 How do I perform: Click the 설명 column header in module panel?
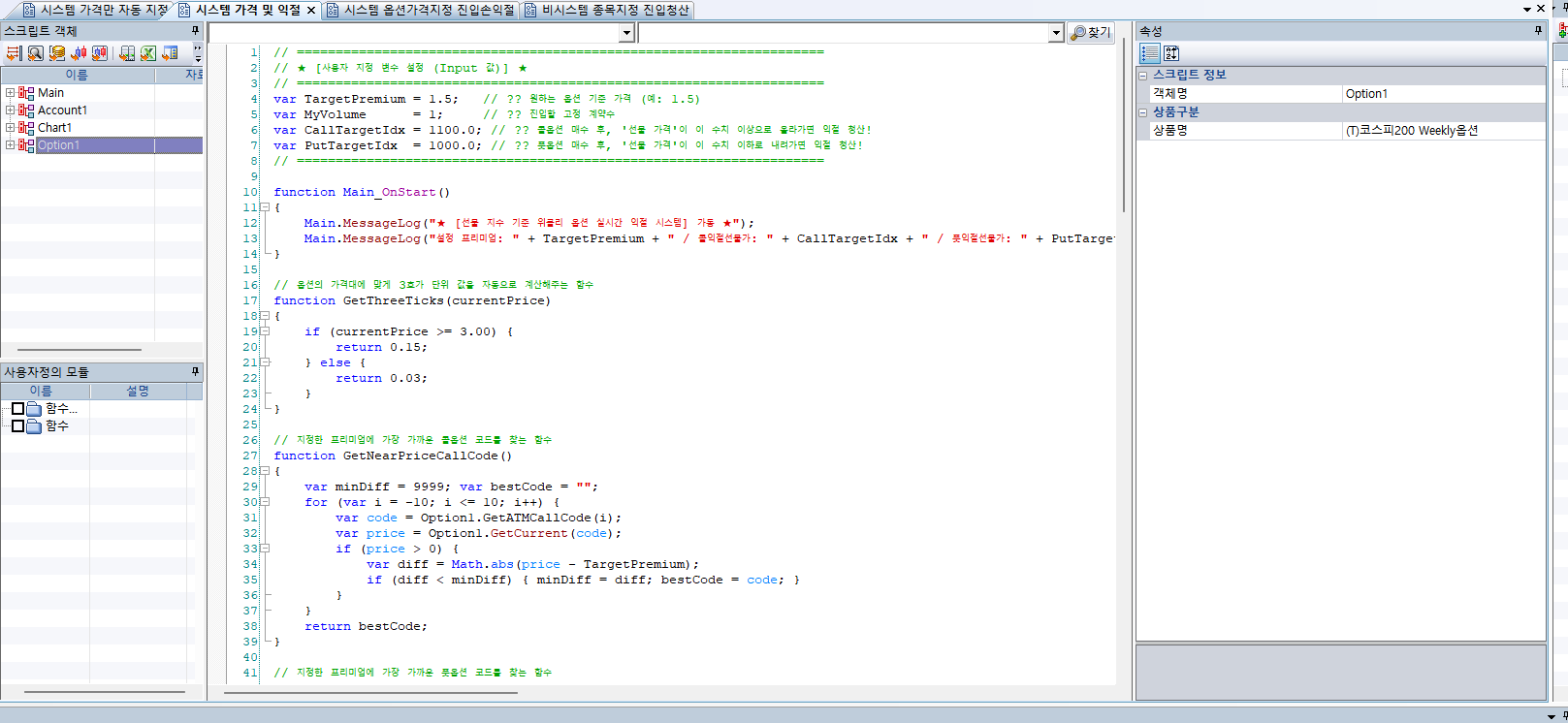138,391
